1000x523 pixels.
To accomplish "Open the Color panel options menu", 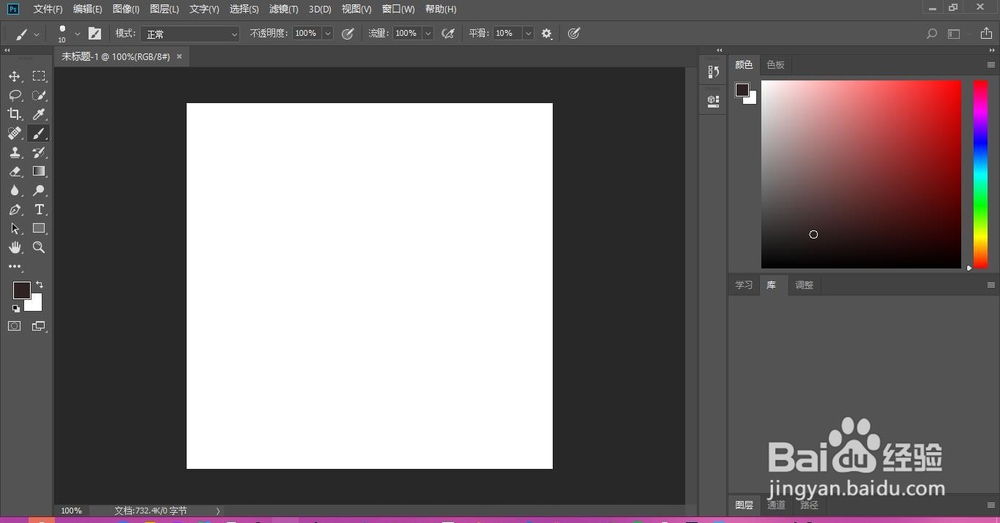I will pyautogui.click(x=990, y=65).
